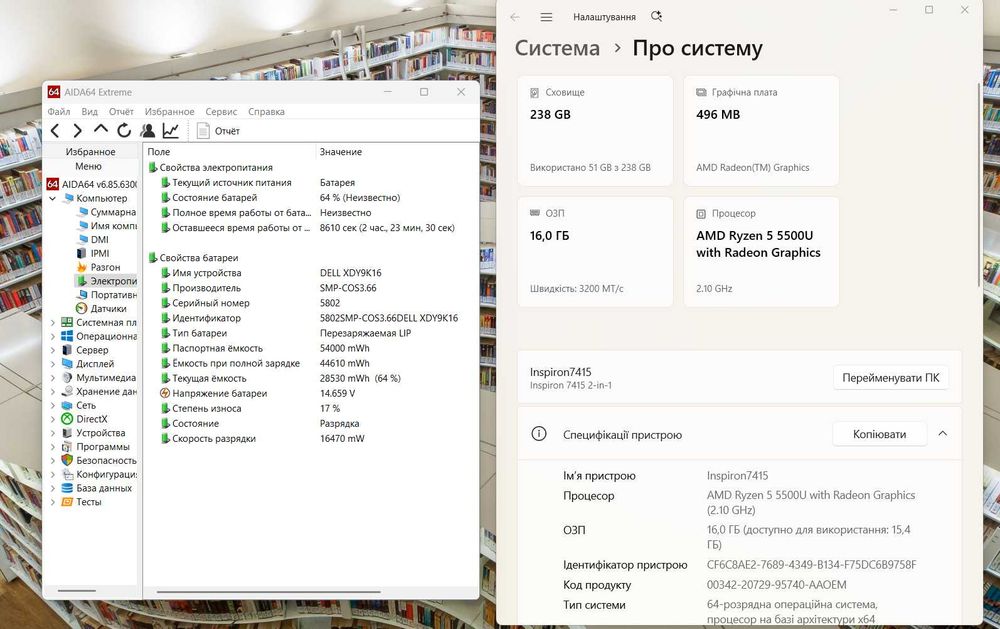Select the DMI tree item
The height and width of the screenshot is (629, 1000).
[92, 239]
